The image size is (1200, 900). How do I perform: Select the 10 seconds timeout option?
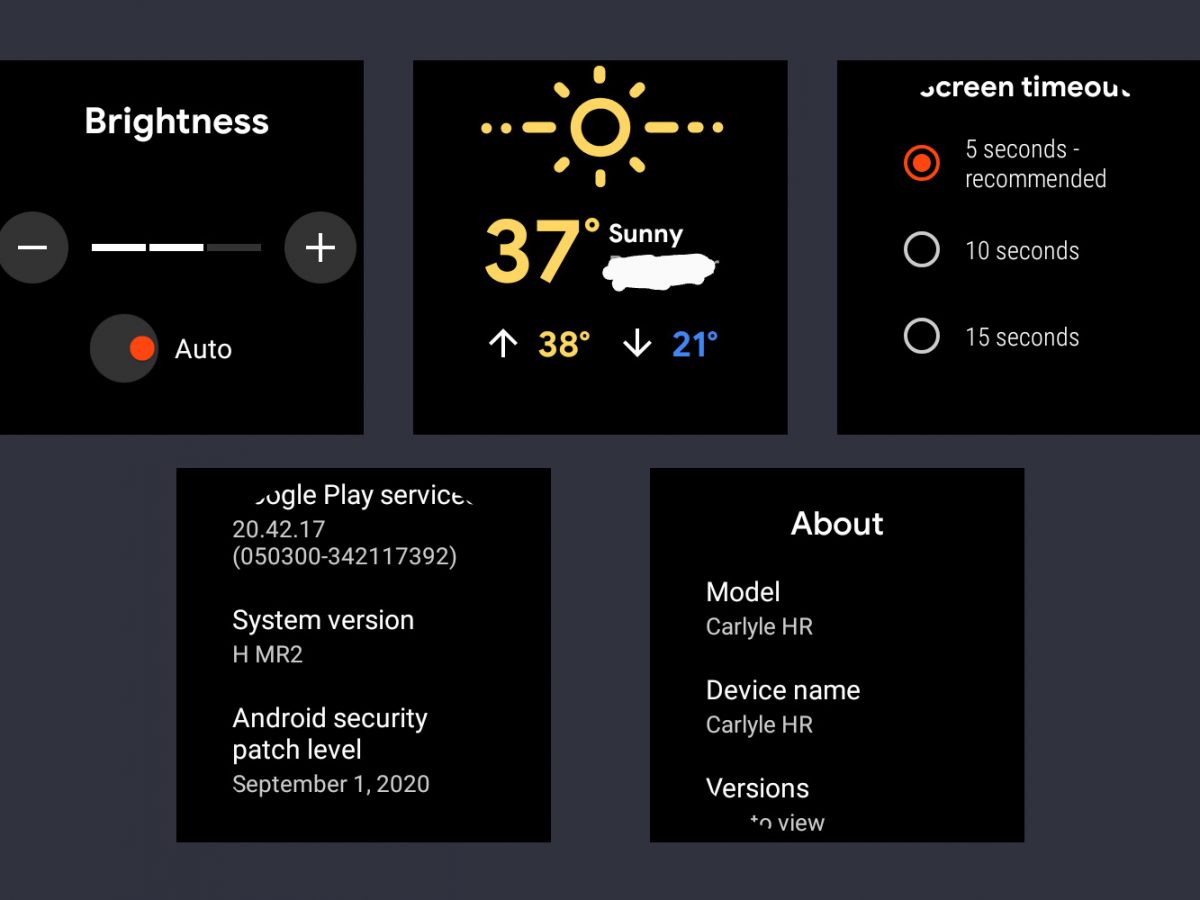click(921, 250)
